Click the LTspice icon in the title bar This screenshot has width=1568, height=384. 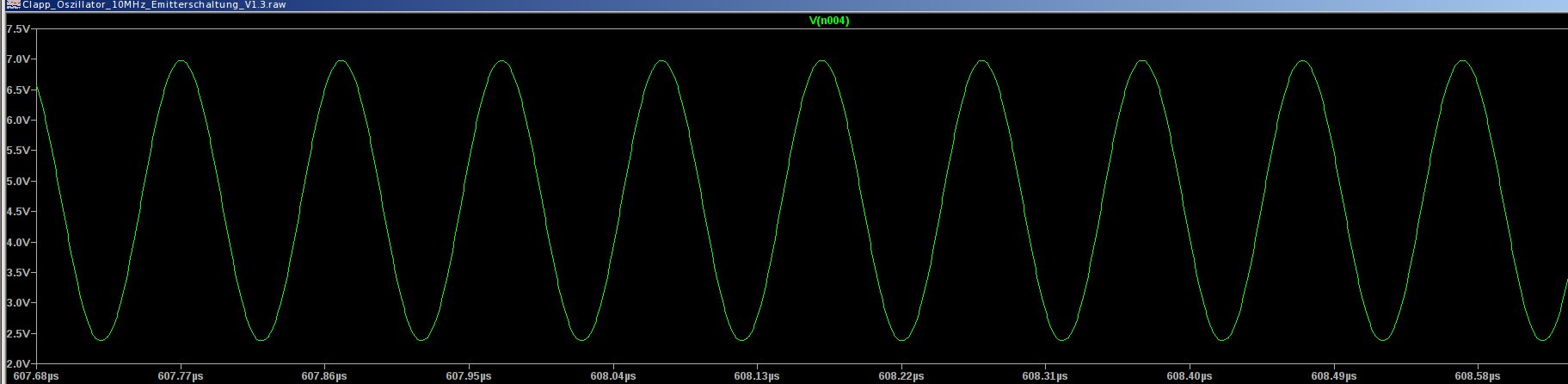point(15,5)
